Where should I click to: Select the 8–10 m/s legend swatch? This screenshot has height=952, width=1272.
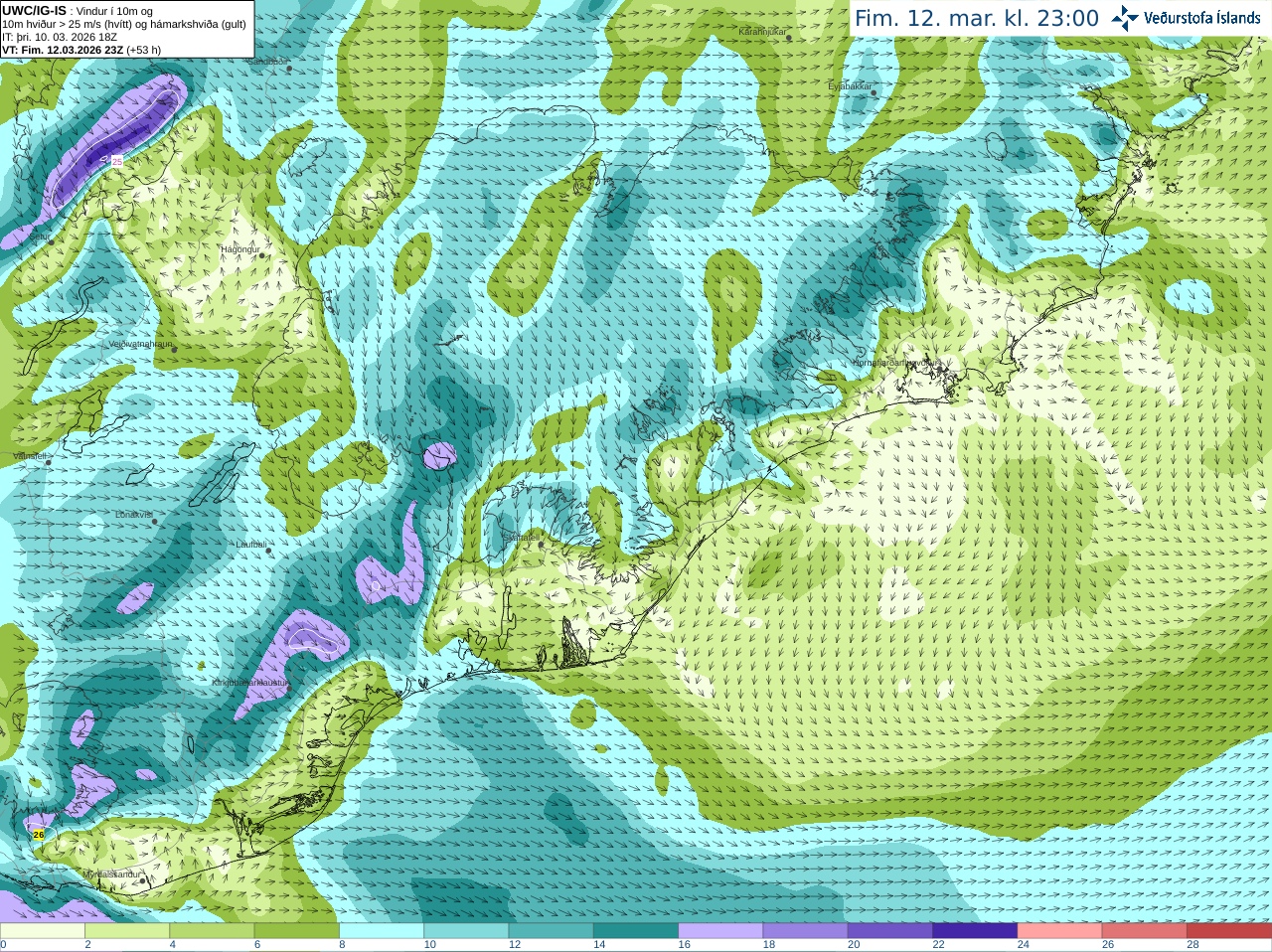pos(382,931)
